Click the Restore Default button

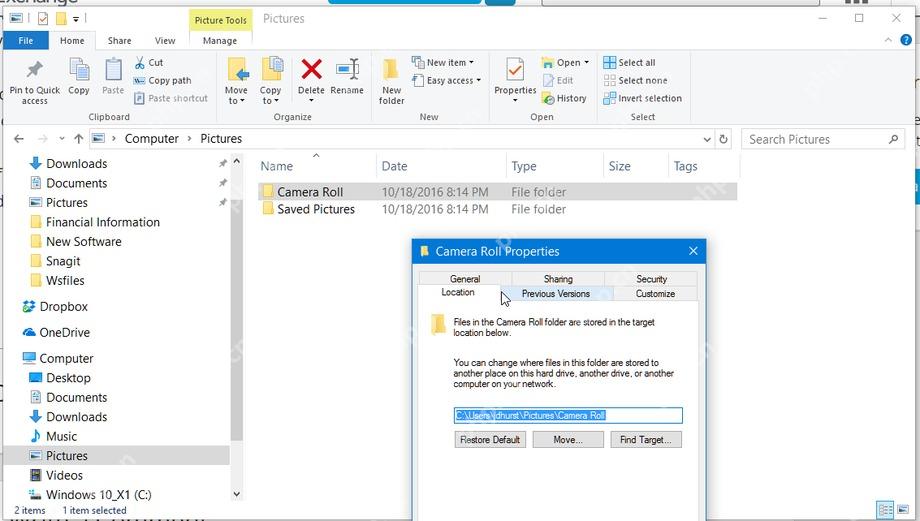coord(490,439)
